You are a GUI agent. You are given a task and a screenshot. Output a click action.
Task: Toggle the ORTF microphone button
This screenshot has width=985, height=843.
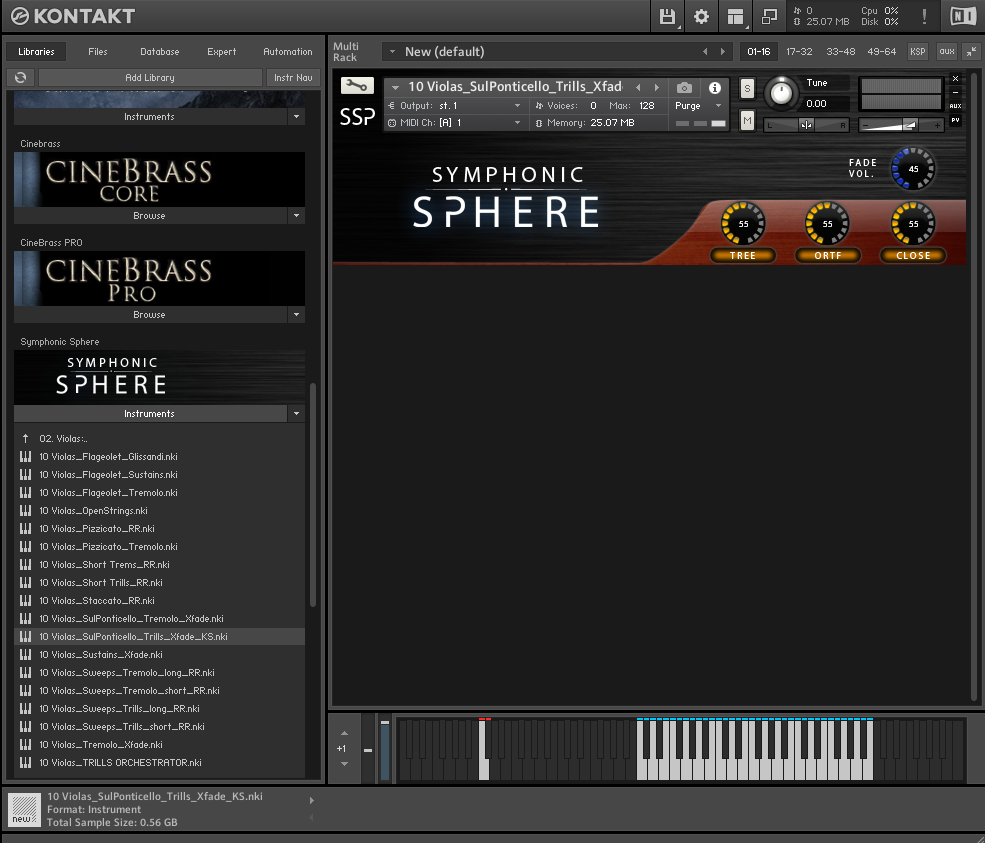pos(828,256)
